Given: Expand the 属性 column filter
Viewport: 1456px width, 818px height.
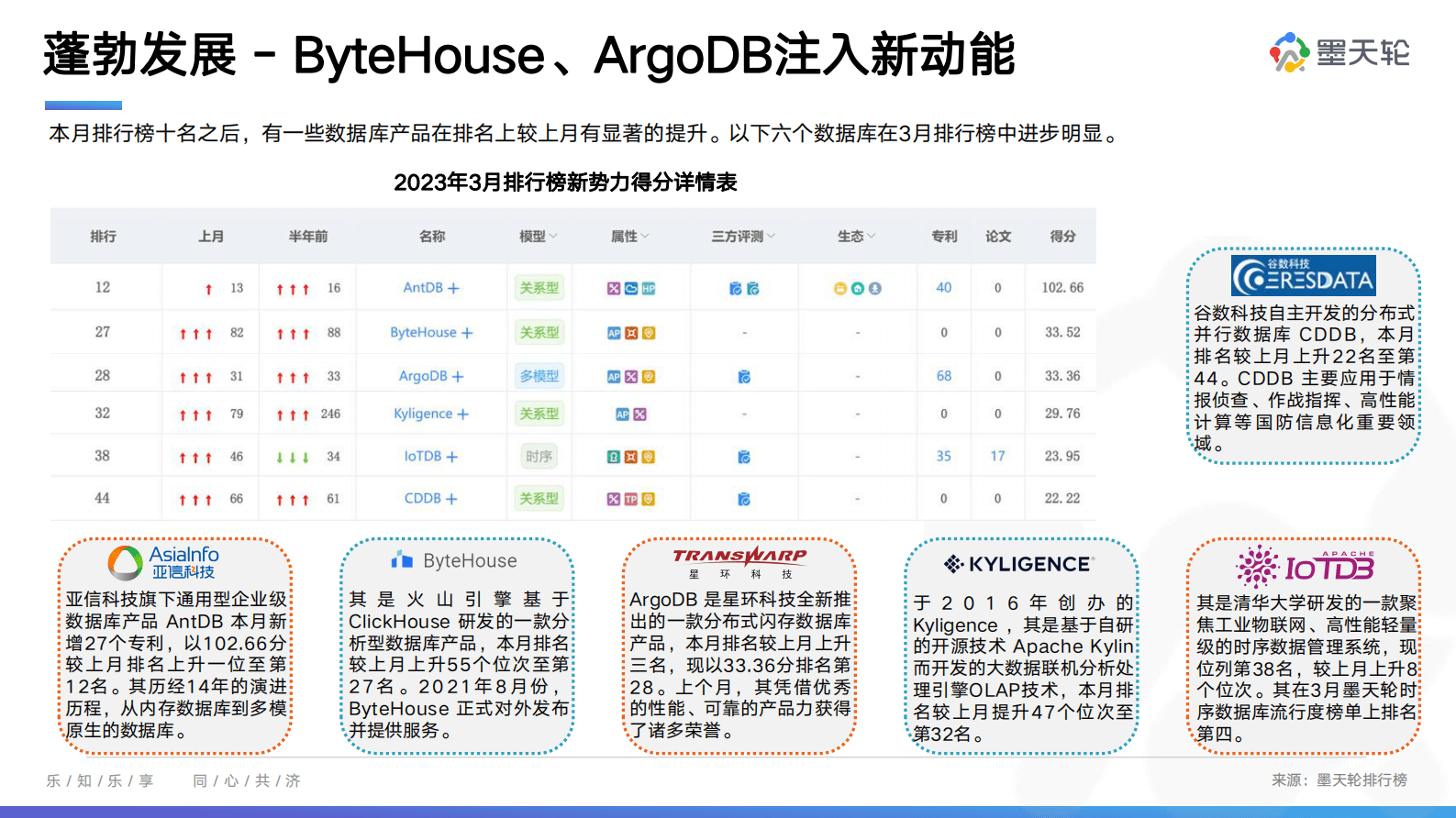Looking at the screenshot, I should (630, 237).
